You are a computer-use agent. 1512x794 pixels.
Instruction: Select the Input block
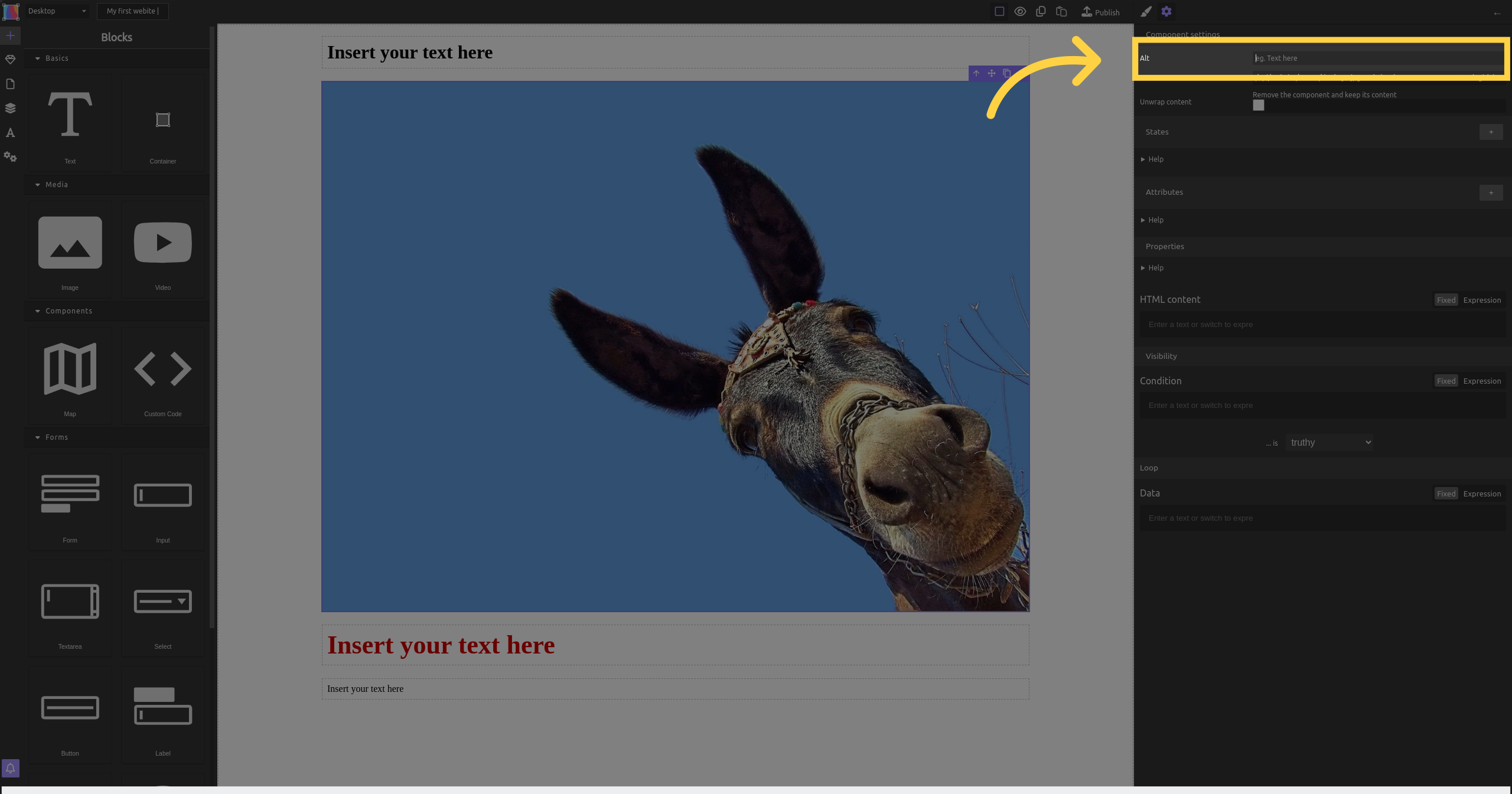[x=163, y=502]
